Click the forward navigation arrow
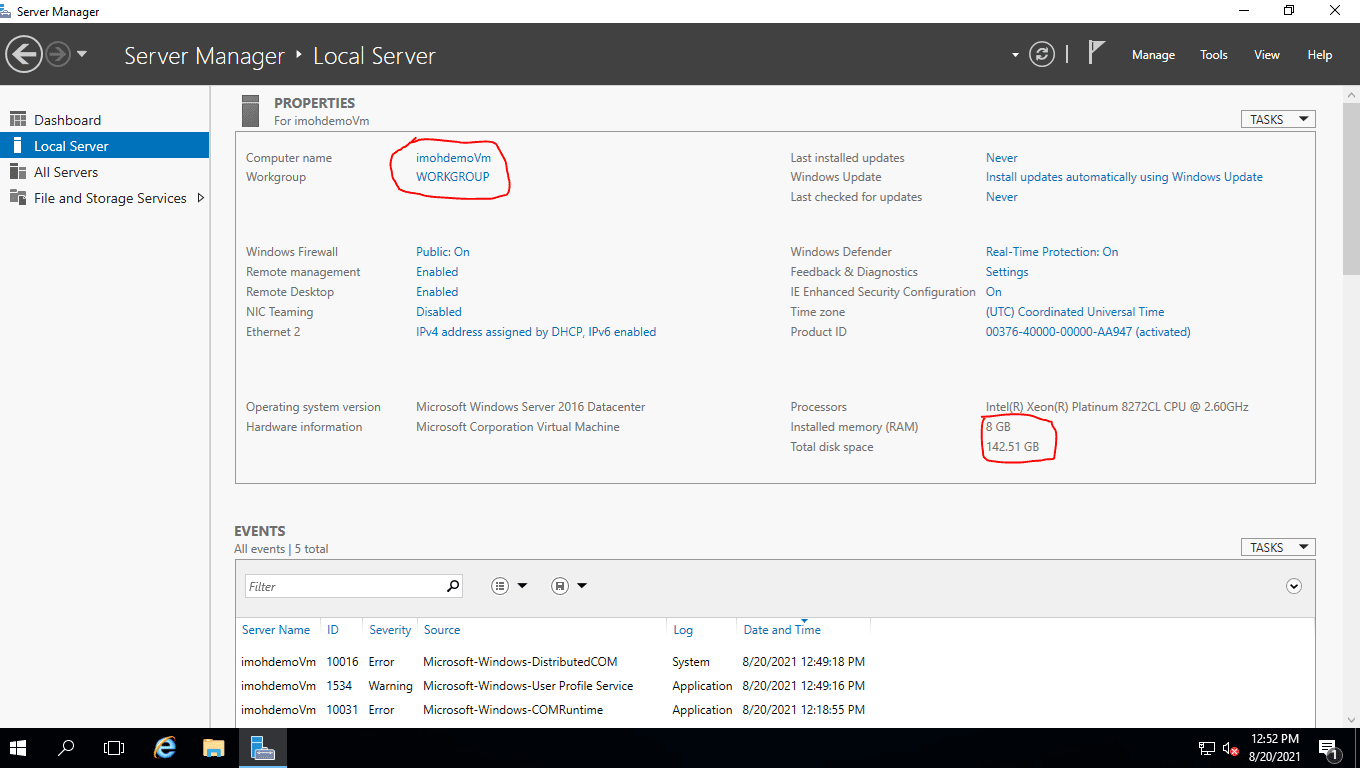Viewport: 1360px width, 768px height. [58, 54]
